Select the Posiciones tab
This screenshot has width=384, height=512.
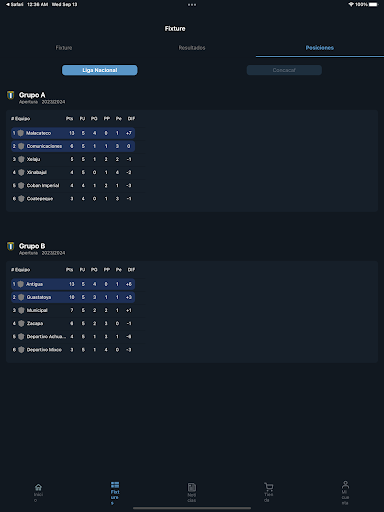pyautogui.click(x=320, y=48)
